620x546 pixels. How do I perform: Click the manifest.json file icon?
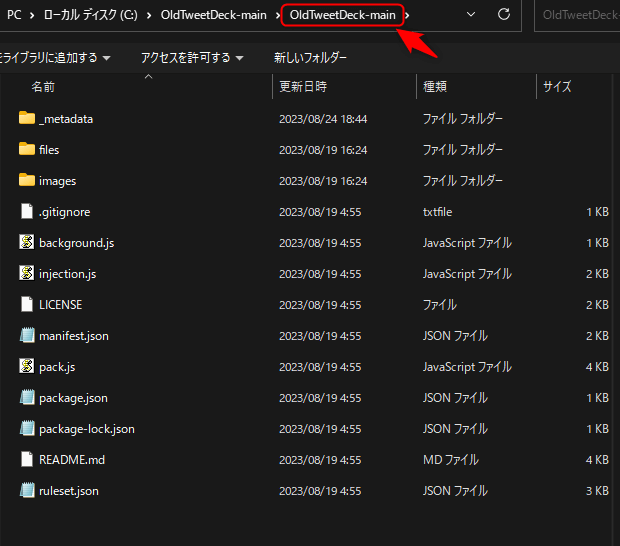coord(27,335)
